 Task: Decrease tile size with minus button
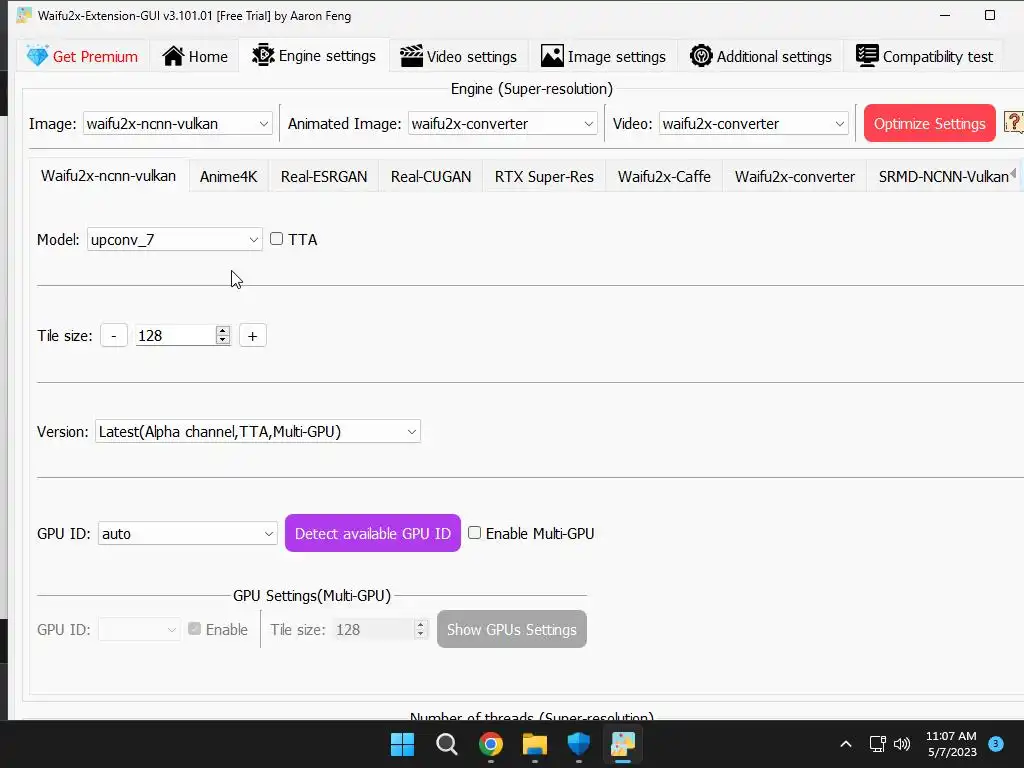tap(114, 336)
